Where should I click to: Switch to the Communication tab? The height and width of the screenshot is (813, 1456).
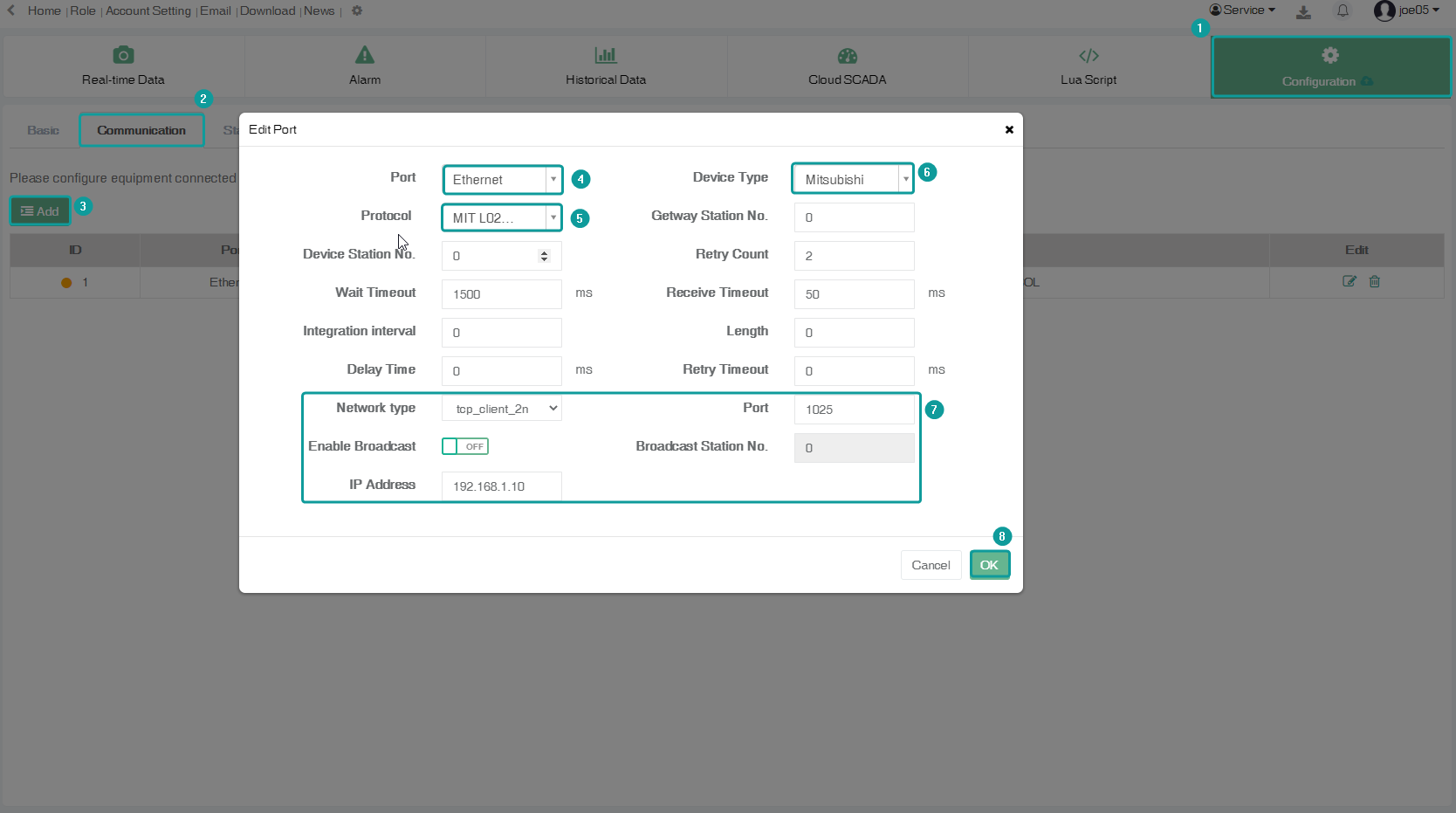point(141,130)
